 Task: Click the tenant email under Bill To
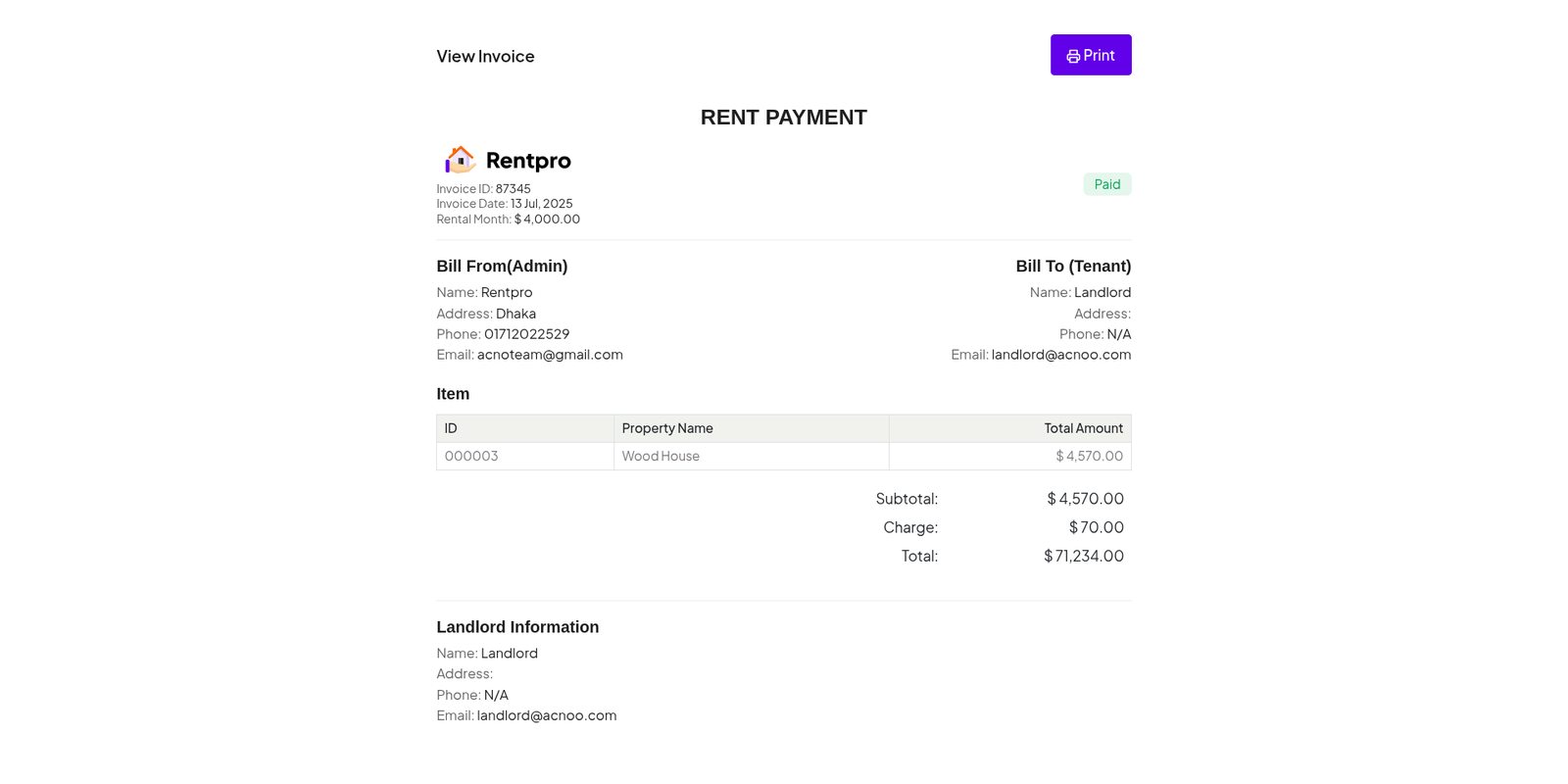tap(1060, 355)
